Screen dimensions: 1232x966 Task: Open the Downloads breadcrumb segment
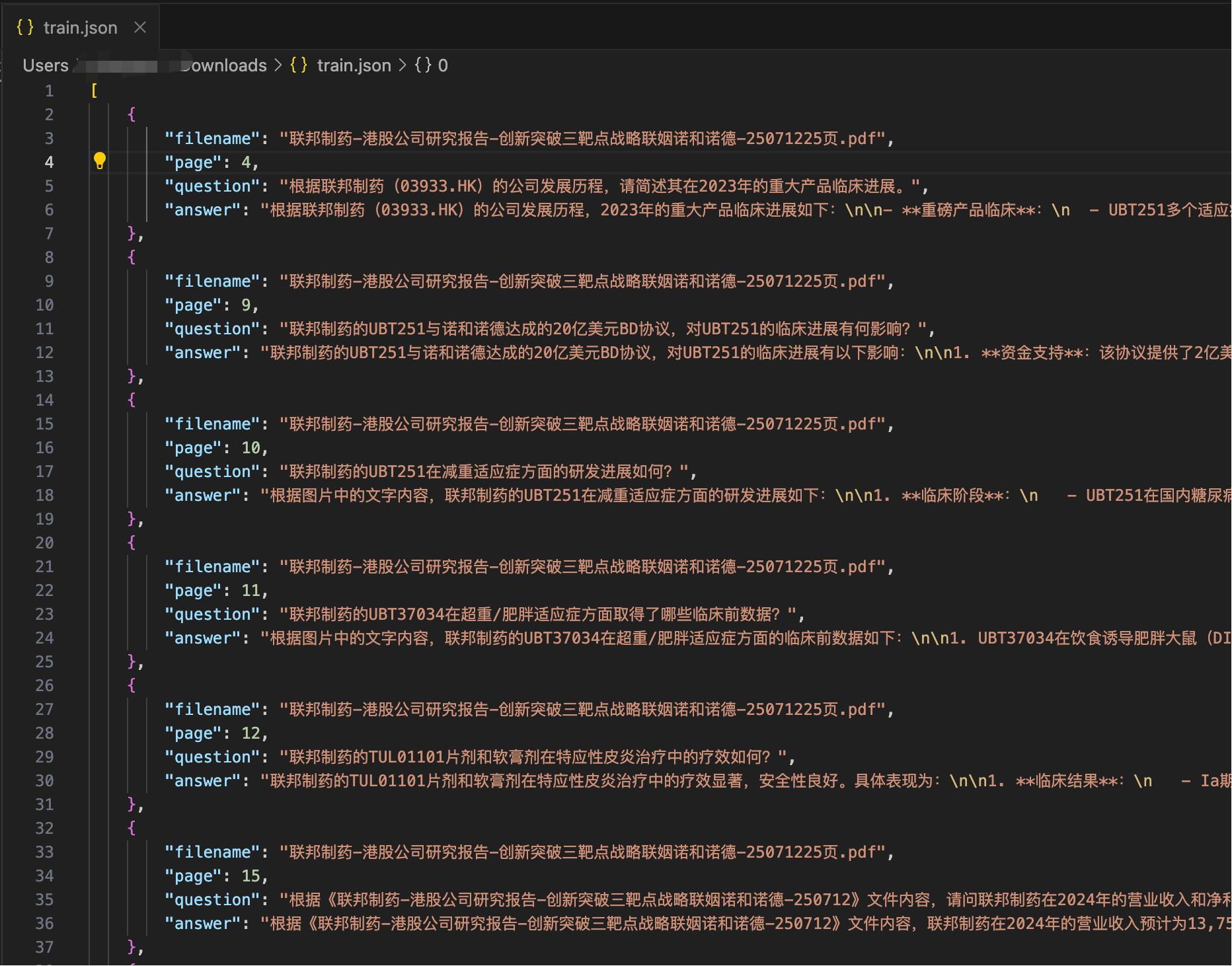click(x=224, y=65)
